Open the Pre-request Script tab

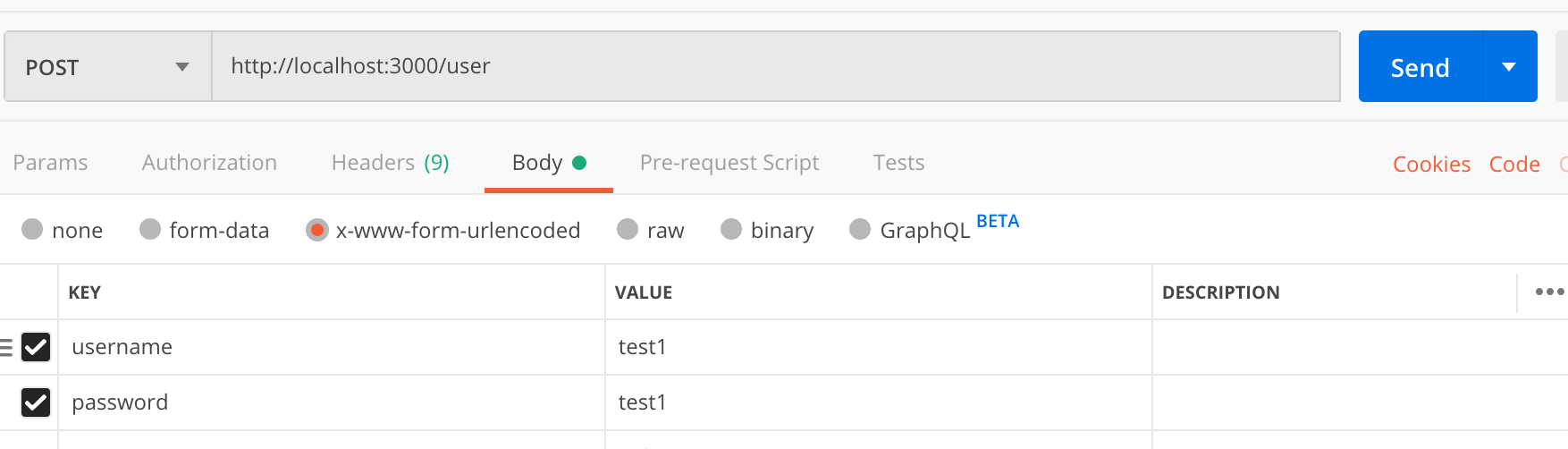pos(729,163)
